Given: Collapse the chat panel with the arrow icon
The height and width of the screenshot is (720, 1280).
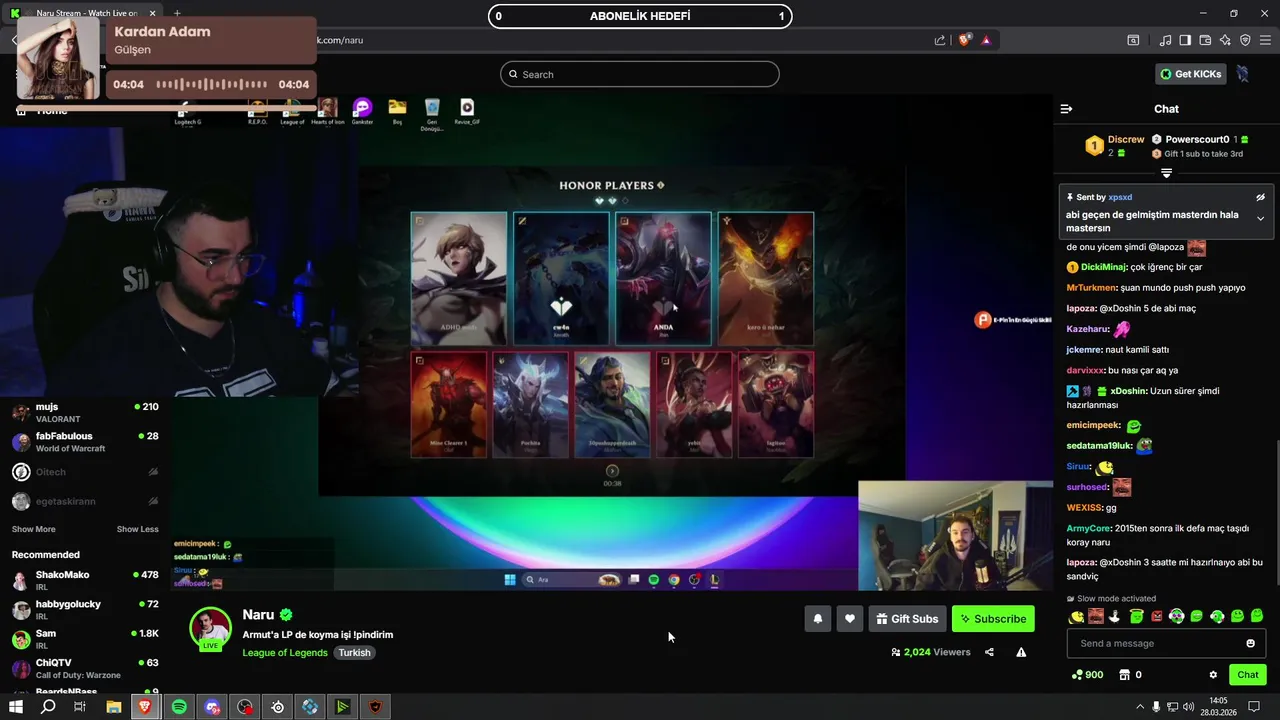Looking at the screenshot, I should point(1066,109).
